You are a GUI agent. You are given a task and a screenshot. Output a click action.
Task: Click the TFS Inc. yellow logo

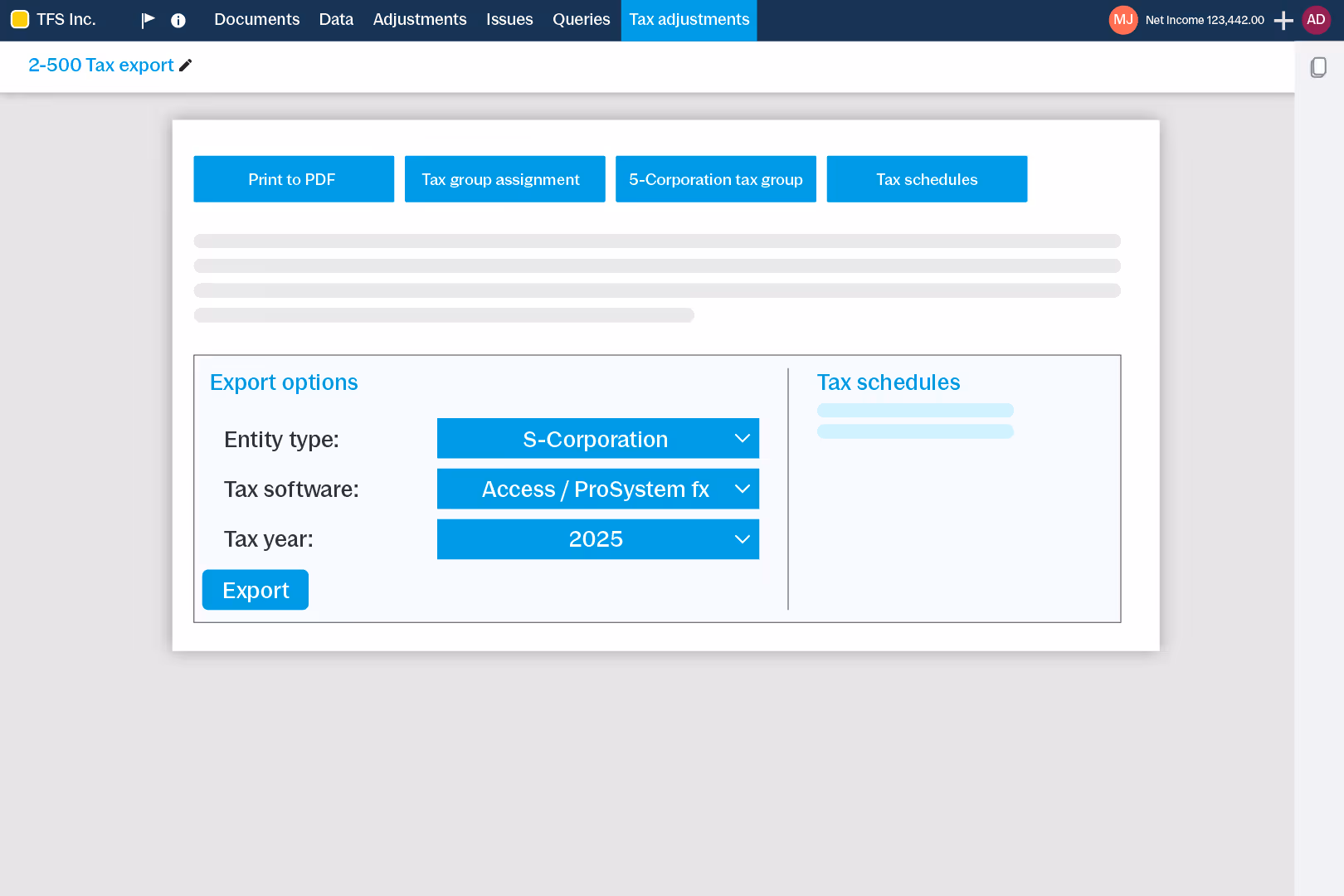(x=19, y=18)
